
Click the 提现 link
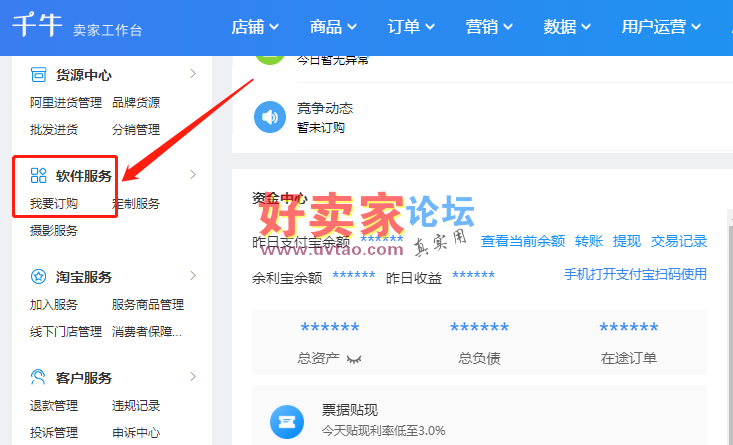(627, 241)
